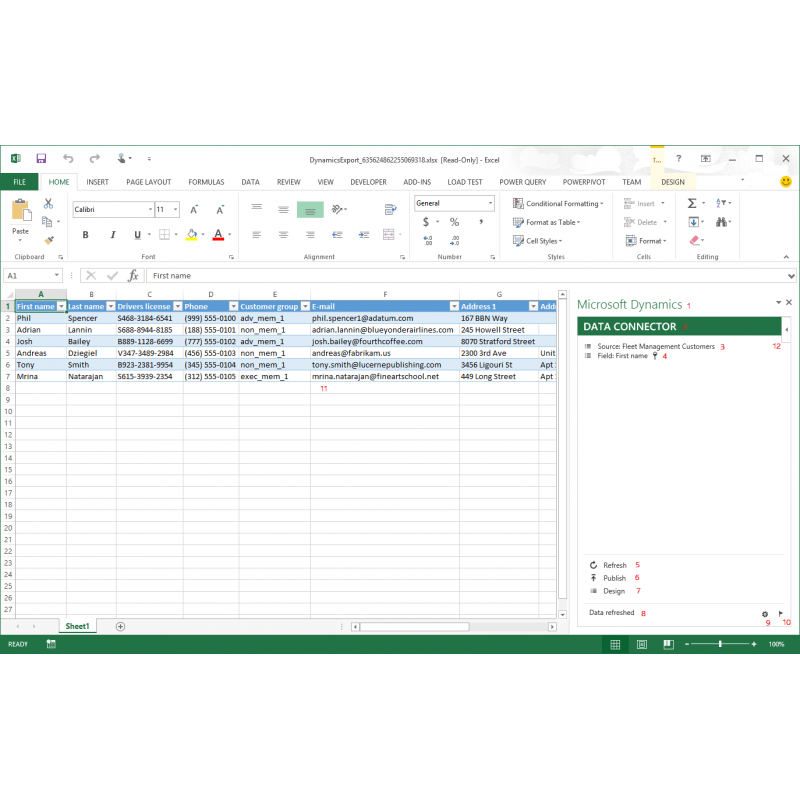The image size is (800, 800).
Task: Switch to the DESIGN tab
Action: [673, 182]
